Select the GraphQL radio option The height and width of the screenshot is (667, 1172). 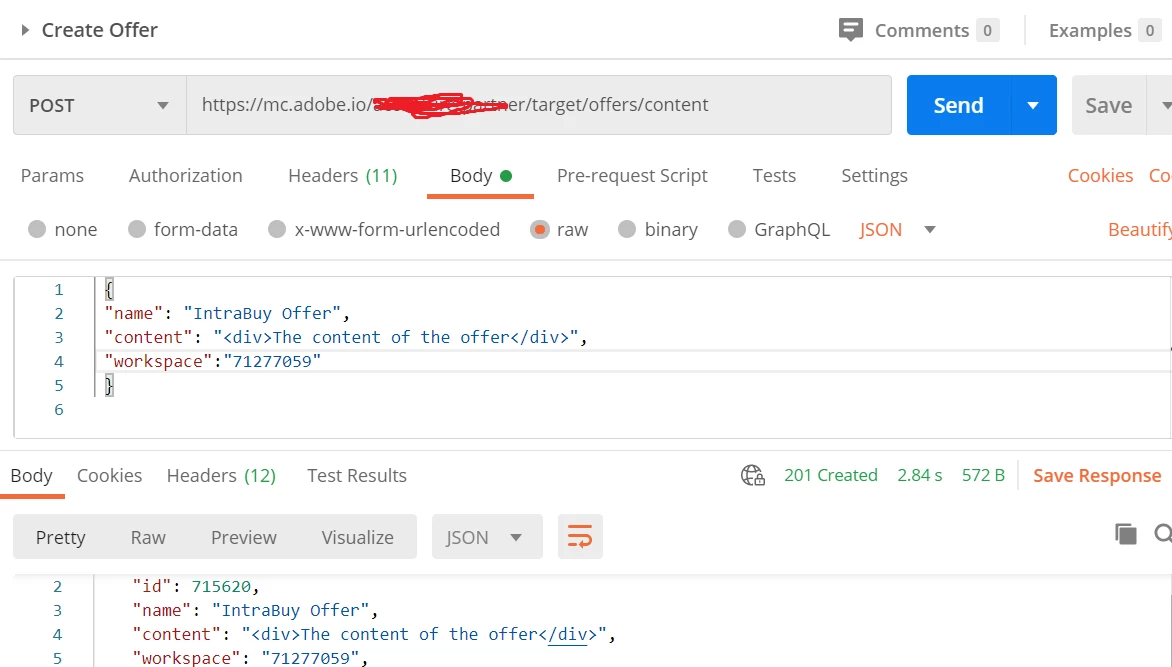coord(737,229)
